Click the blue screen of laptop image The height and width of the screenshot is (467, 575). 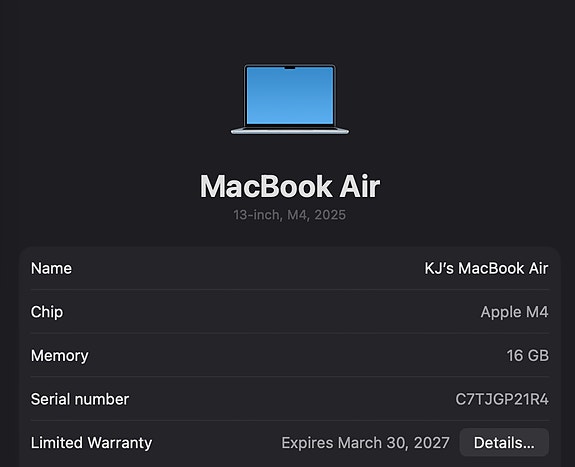(x=290, y=96)
